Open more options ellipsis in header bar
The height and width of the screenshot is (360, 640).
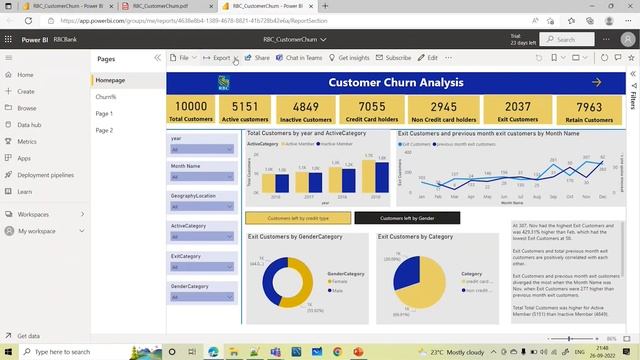coord(606,40)
